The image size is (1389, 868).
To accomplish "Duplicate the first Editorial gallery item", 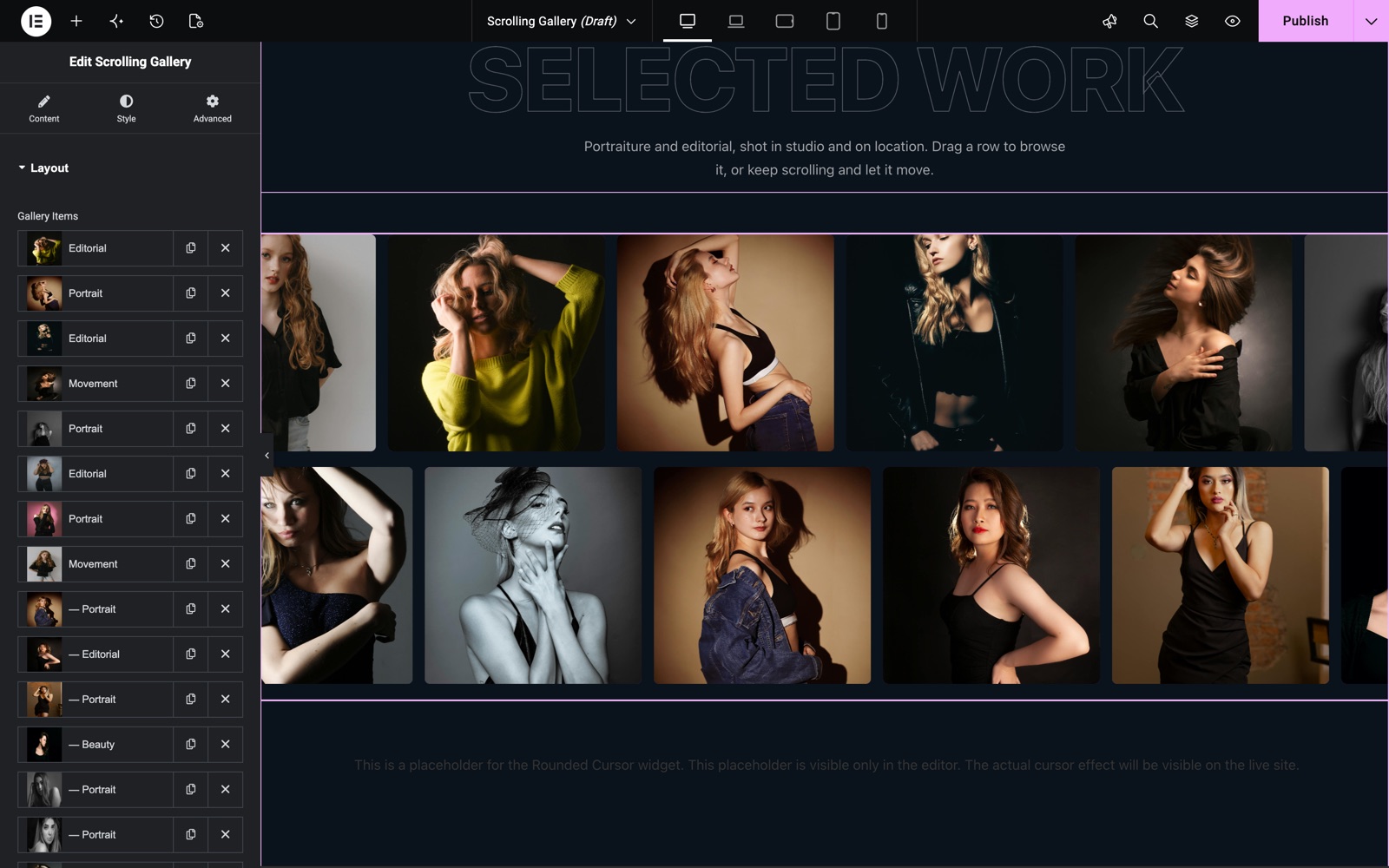I will pos(190,248).
